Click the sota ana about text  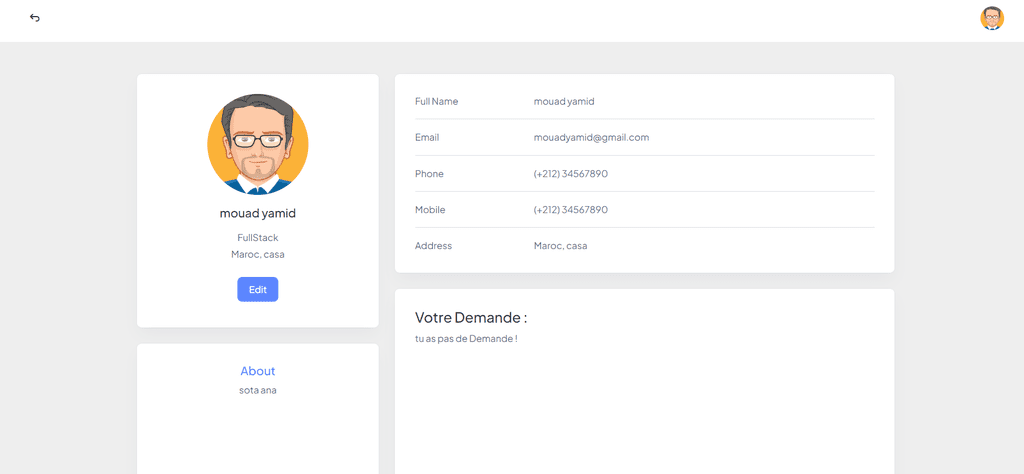click(258, 390)
